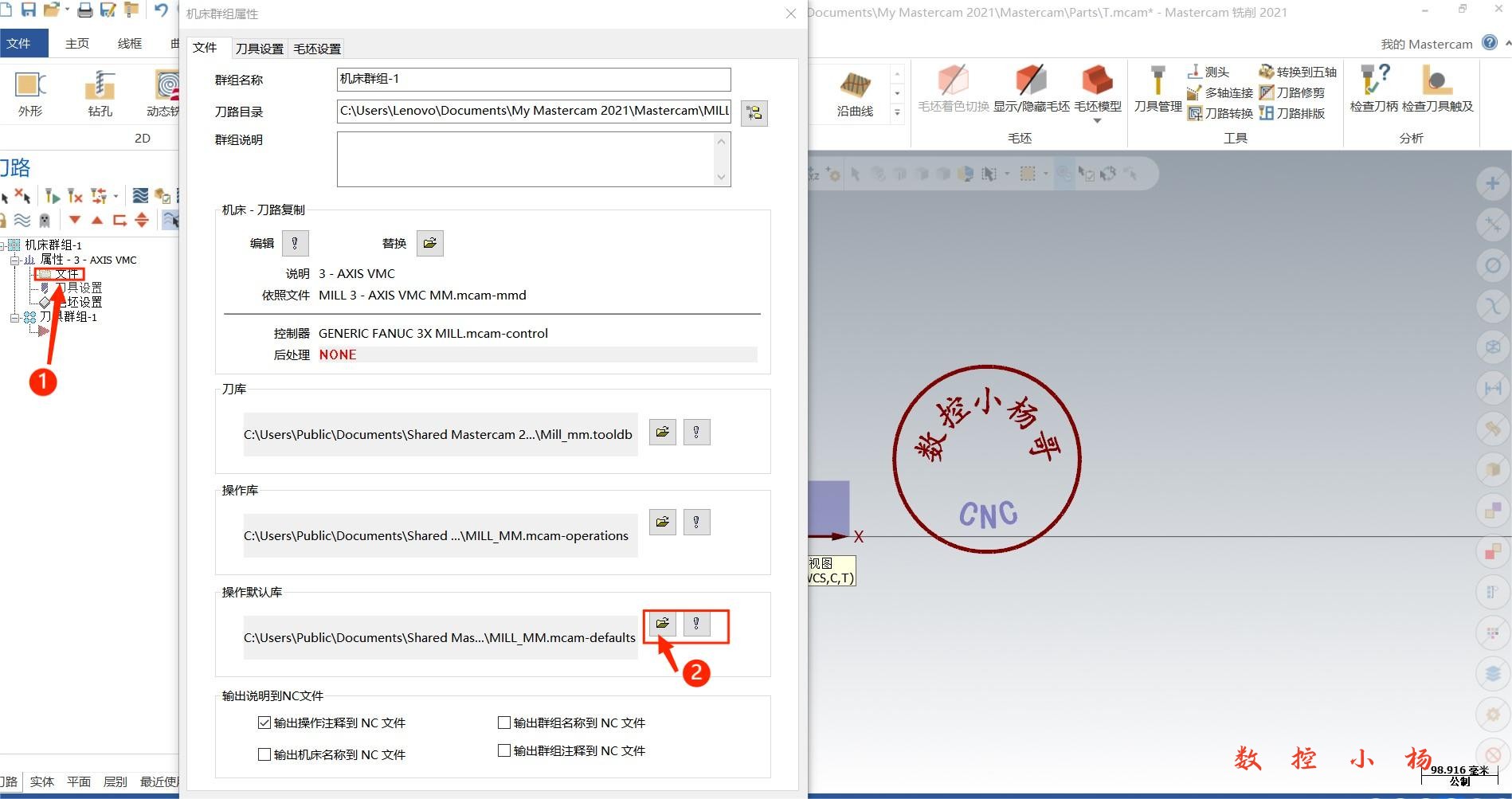Image resolution: width=1512 pixels, height=799 pixels.
Task: Click the 刀路目录 browse folder icon
Action: point(754,112)
